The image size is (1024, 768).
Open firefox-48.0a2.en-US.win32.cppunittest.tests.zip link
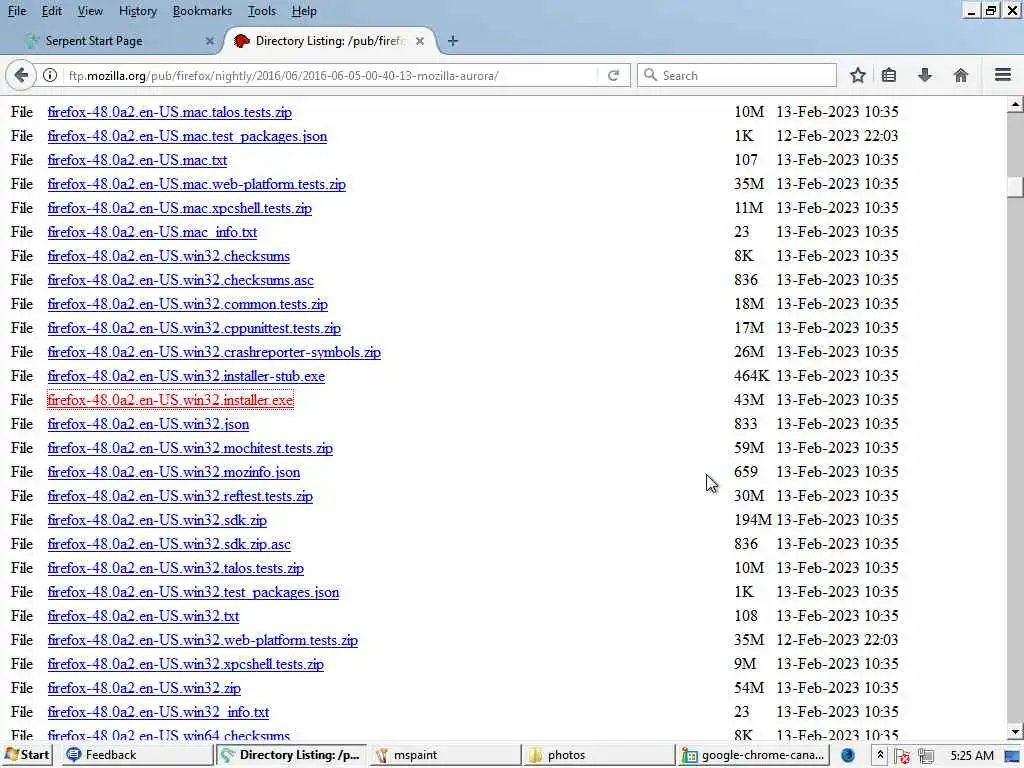[194, 328]
